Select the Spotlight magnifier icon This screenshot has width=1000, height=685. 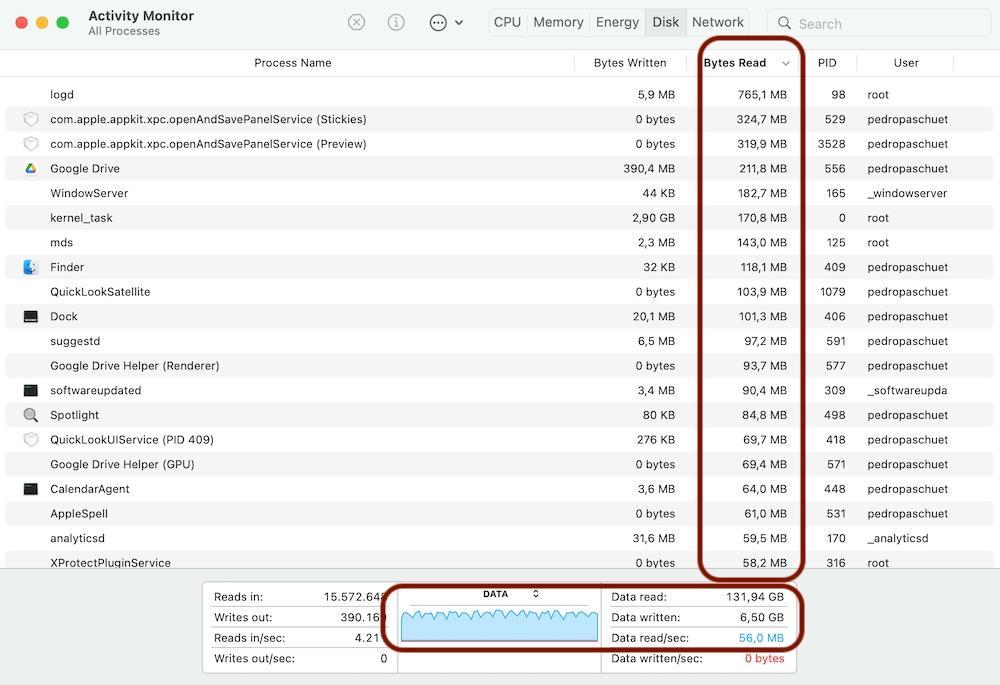31,415
